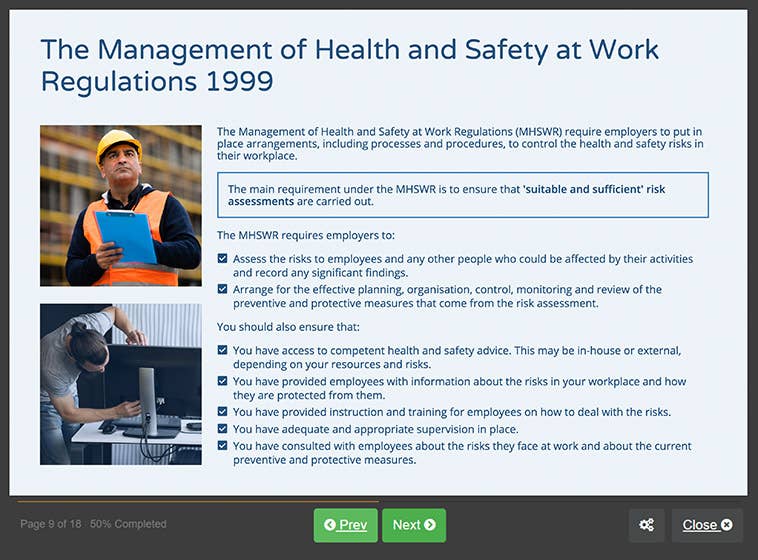The width and height of the screenshot is (758, 560).
Task: Toggle the 'Assess the risks to employees' checkbox
Action: (223, 259)
